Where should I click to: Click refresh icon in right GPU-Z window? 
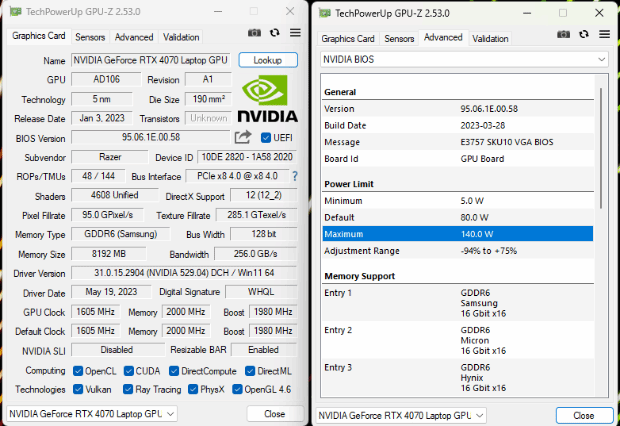click(x=584, y=34)
